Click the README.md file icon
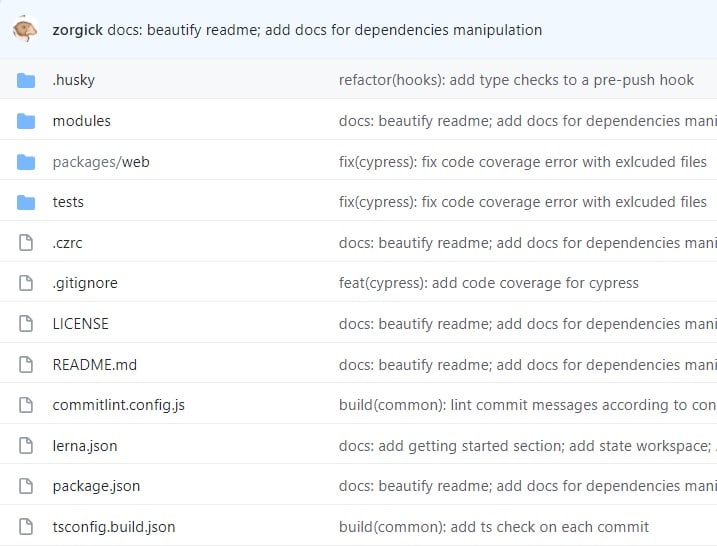This screenshot has height=546, width=717. coord(26,364)
